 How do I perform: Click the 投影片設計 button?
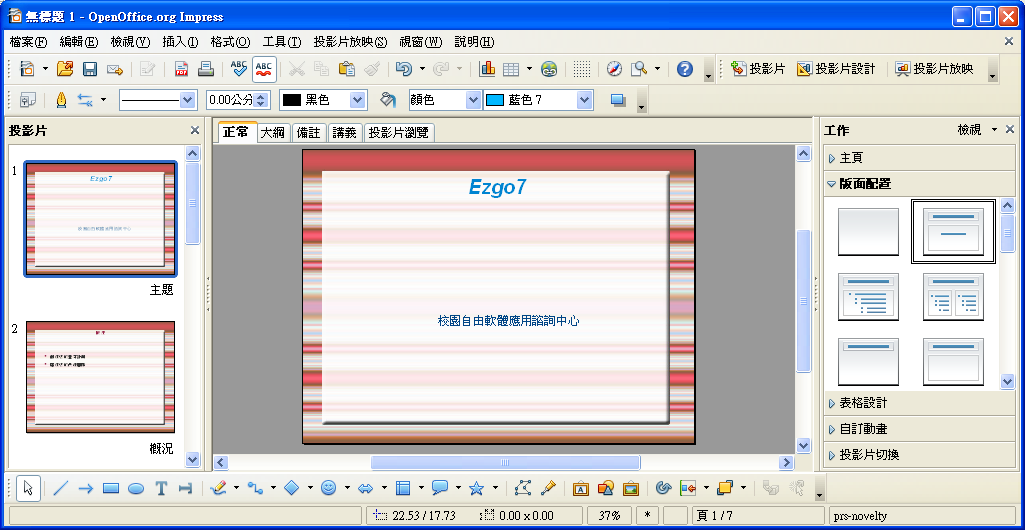coord(836,69)
